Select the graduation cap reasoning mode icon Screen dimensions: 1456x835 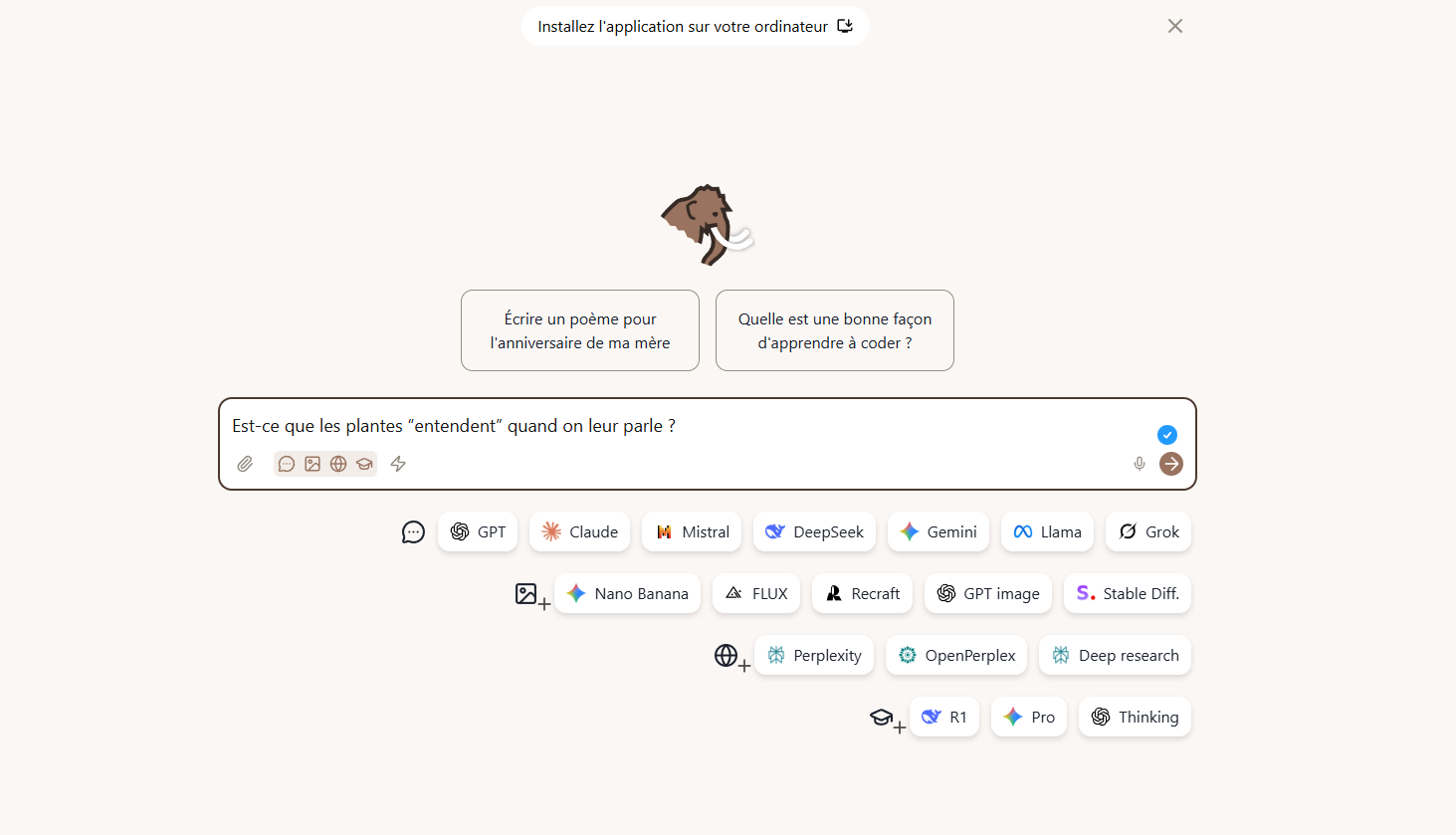364,464
